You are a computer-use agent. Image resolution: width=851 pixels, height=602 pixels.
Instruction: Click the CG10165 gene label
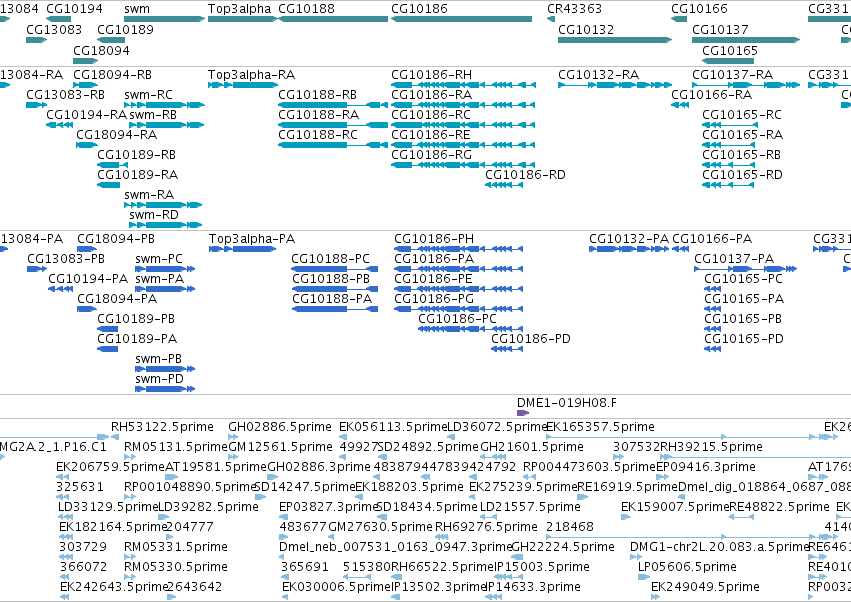tap(729, 50)
